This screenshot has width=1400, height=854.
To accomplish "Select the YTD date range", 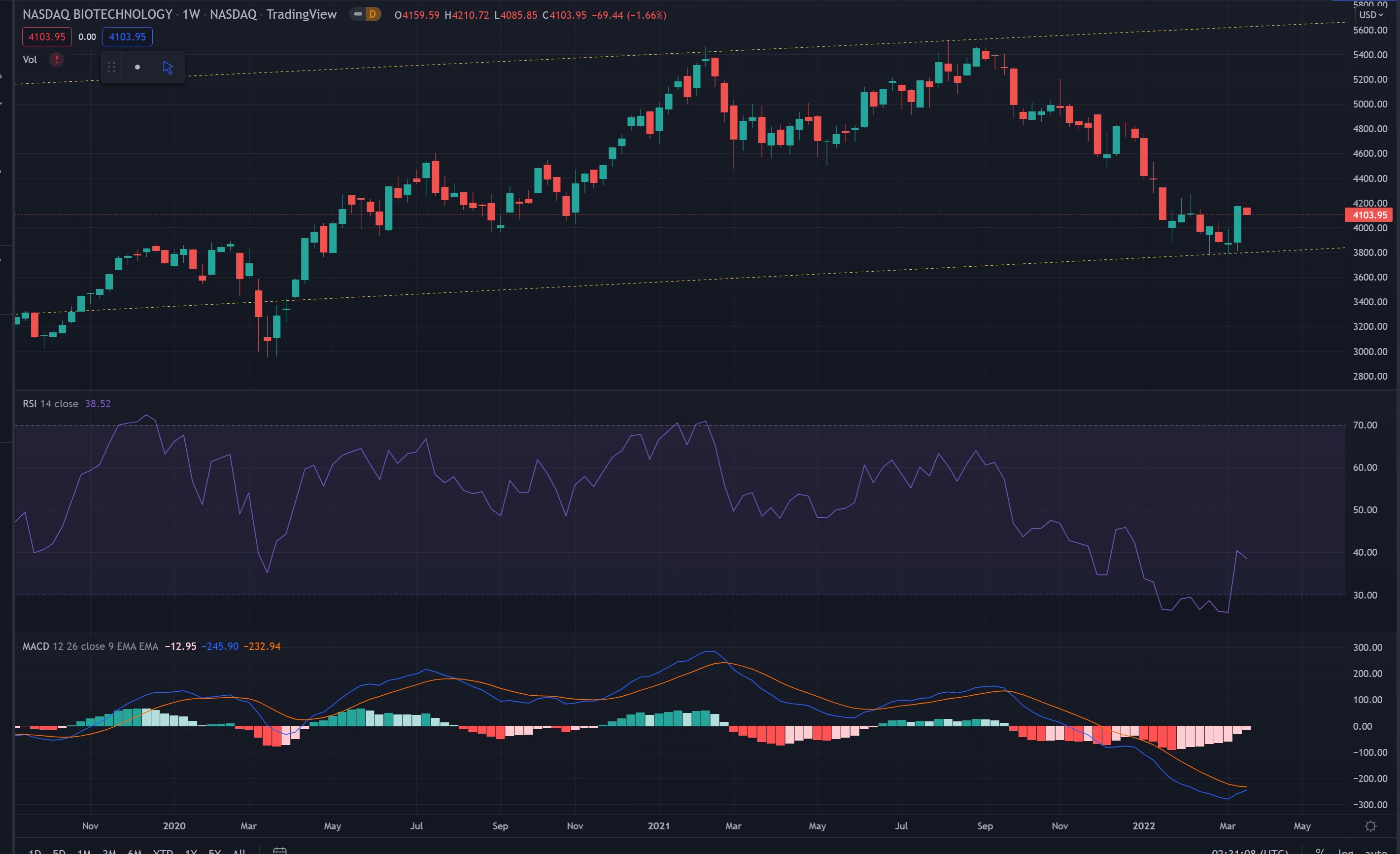I will (x=163, y=851).
